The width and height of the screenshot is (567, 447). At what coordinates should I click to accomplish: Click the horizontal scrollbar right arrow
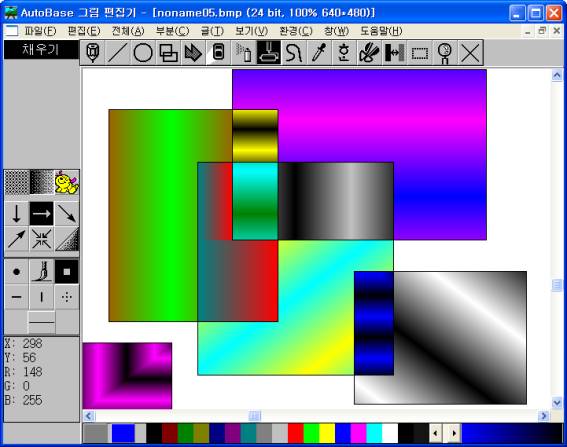point(543,416)
